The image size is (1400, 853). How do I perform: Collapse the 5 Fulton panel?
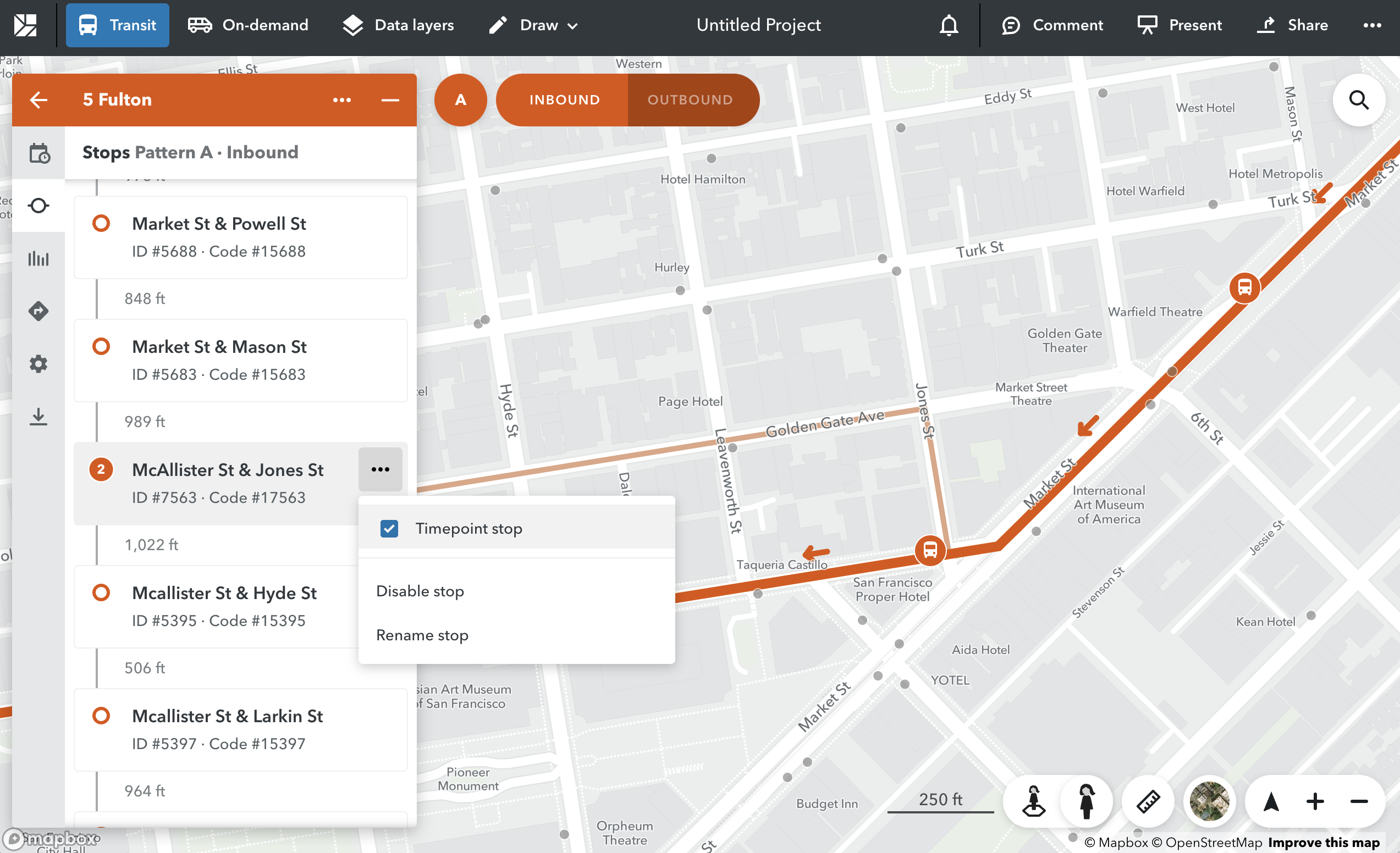[x=390, y=100]
